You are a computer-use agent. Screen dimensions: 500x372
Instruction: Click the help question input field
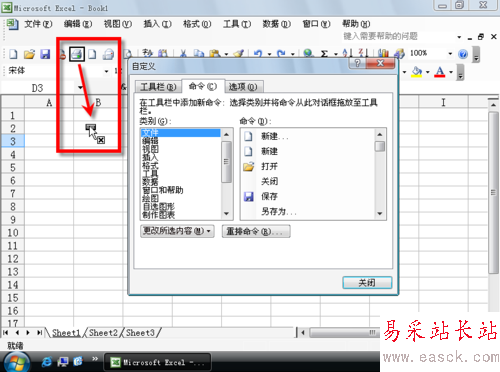(x=399, y=36)
